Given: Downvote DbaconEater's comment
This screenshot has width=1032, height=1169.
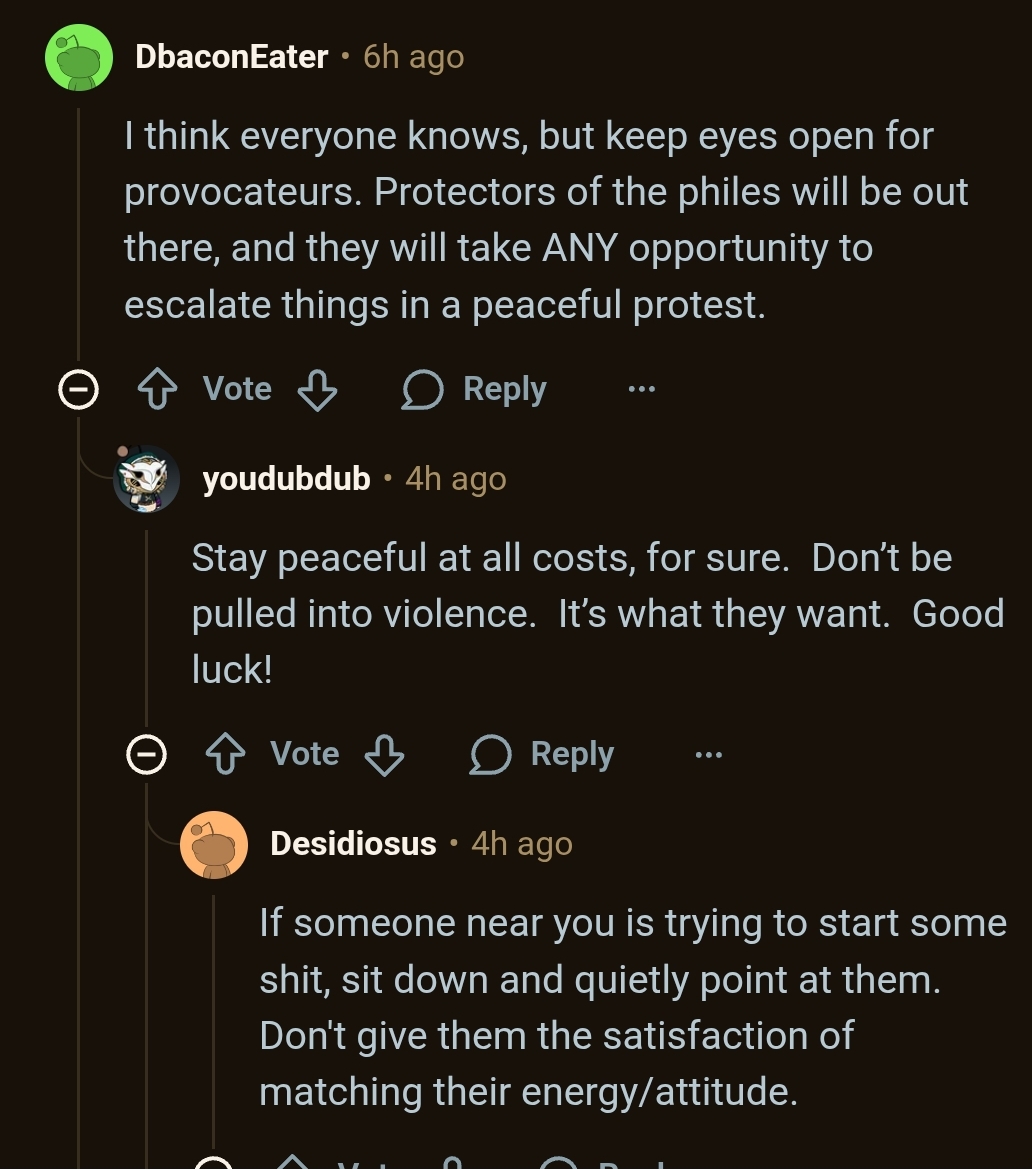Looking at the screenshot, I should (317, 389).
